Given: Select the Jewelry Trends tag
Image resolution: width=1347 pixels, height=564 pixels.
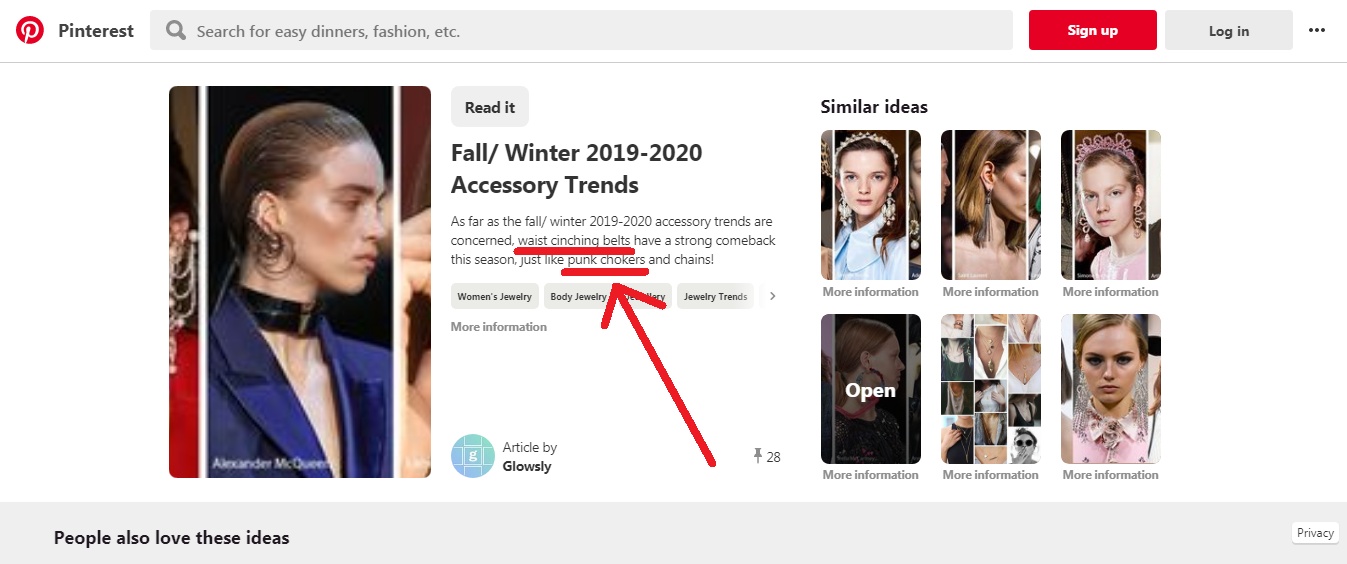Looking at the screenshot, I should point(715,296).
